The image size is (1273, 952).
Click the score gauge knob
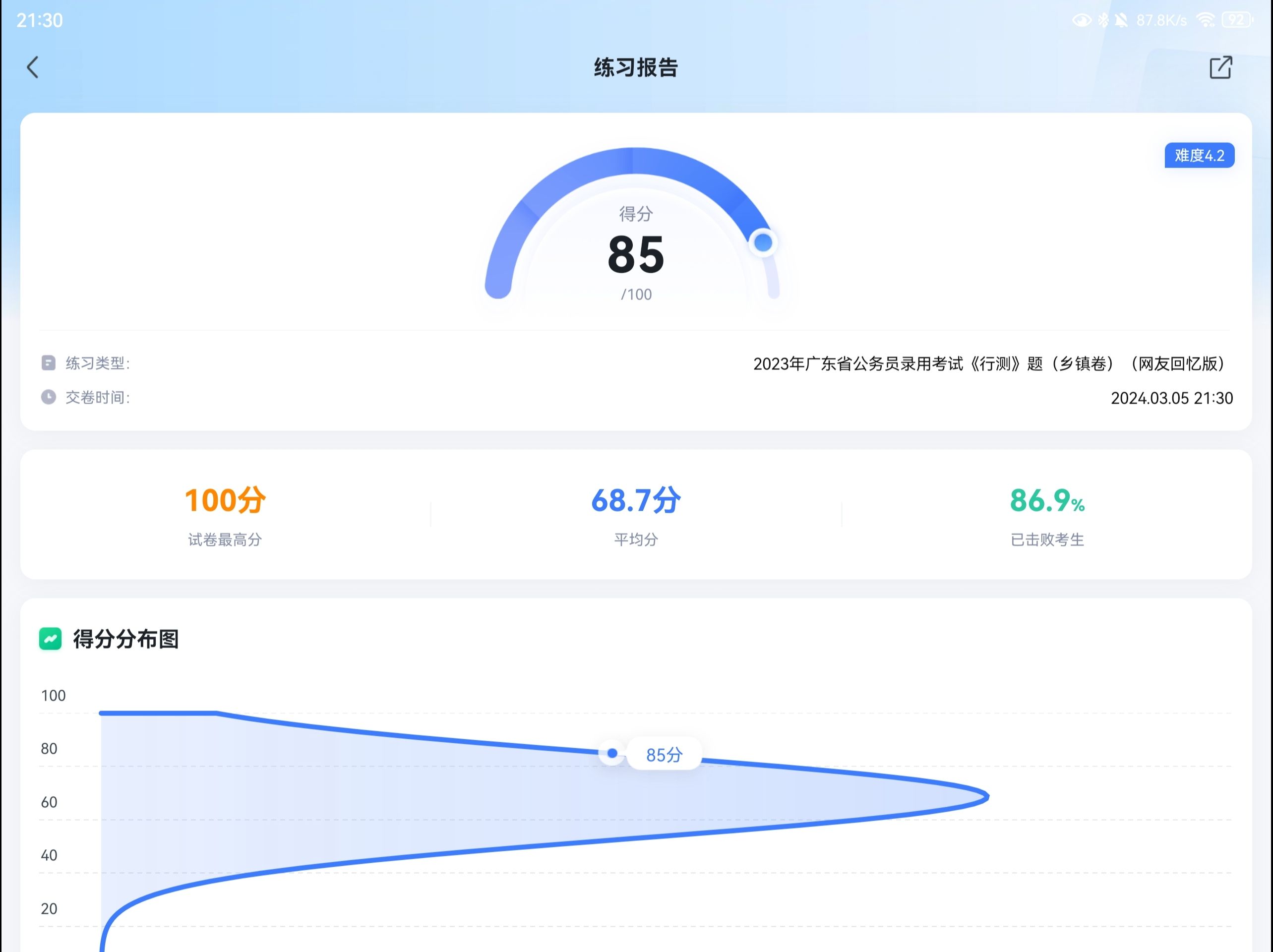[763, 242]
